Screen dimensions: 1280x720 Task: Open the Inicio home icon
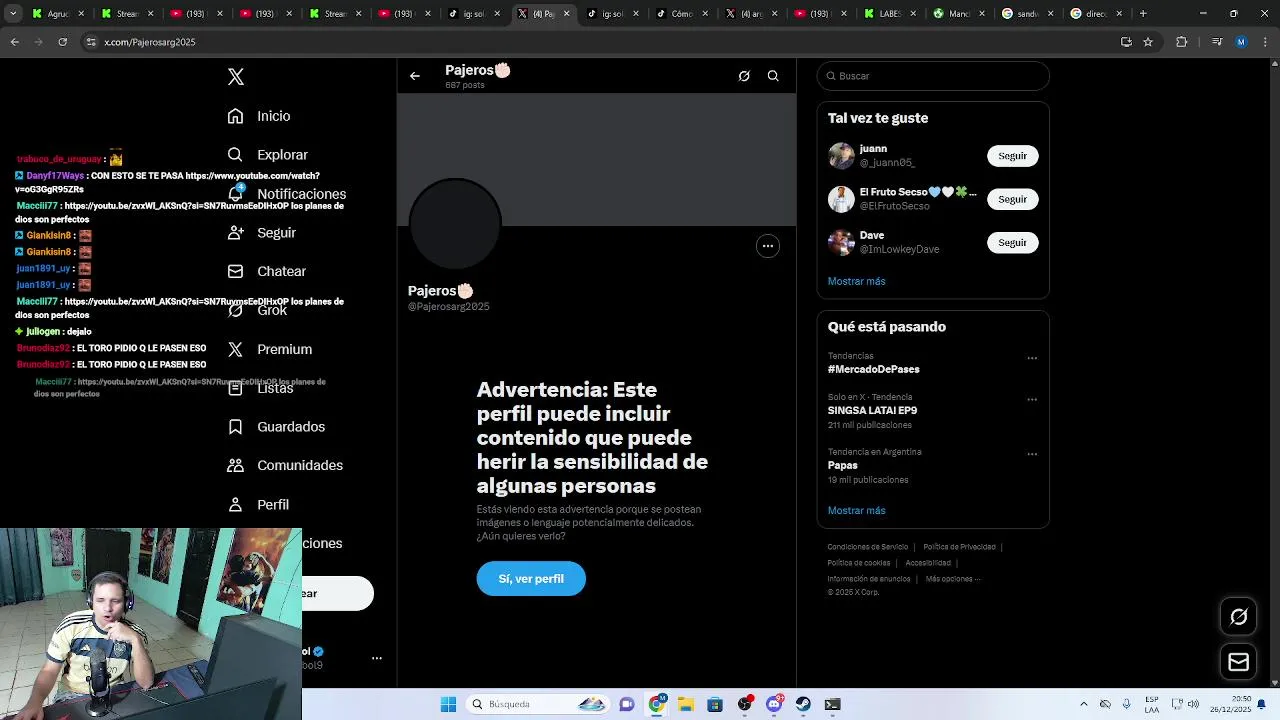235,116
